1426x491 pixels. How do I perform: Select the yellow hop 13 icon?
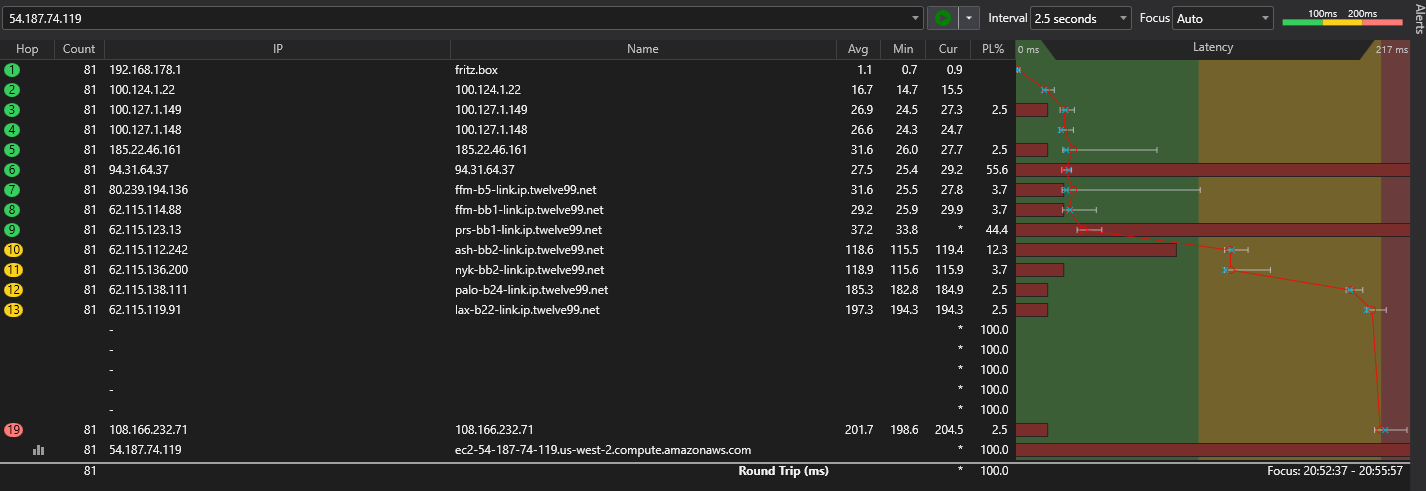[x=13, y=310]
